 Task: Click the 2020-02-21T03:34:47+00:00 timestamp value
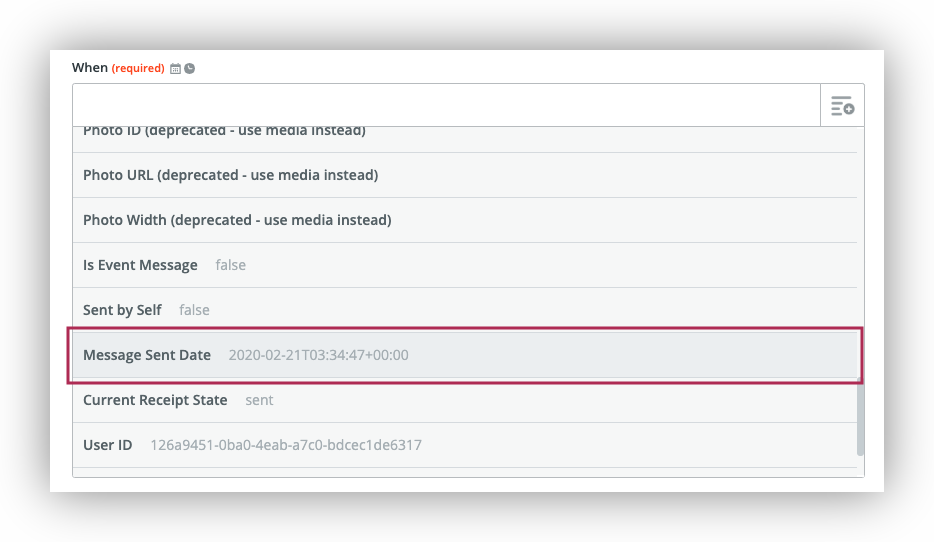point(318,355)
